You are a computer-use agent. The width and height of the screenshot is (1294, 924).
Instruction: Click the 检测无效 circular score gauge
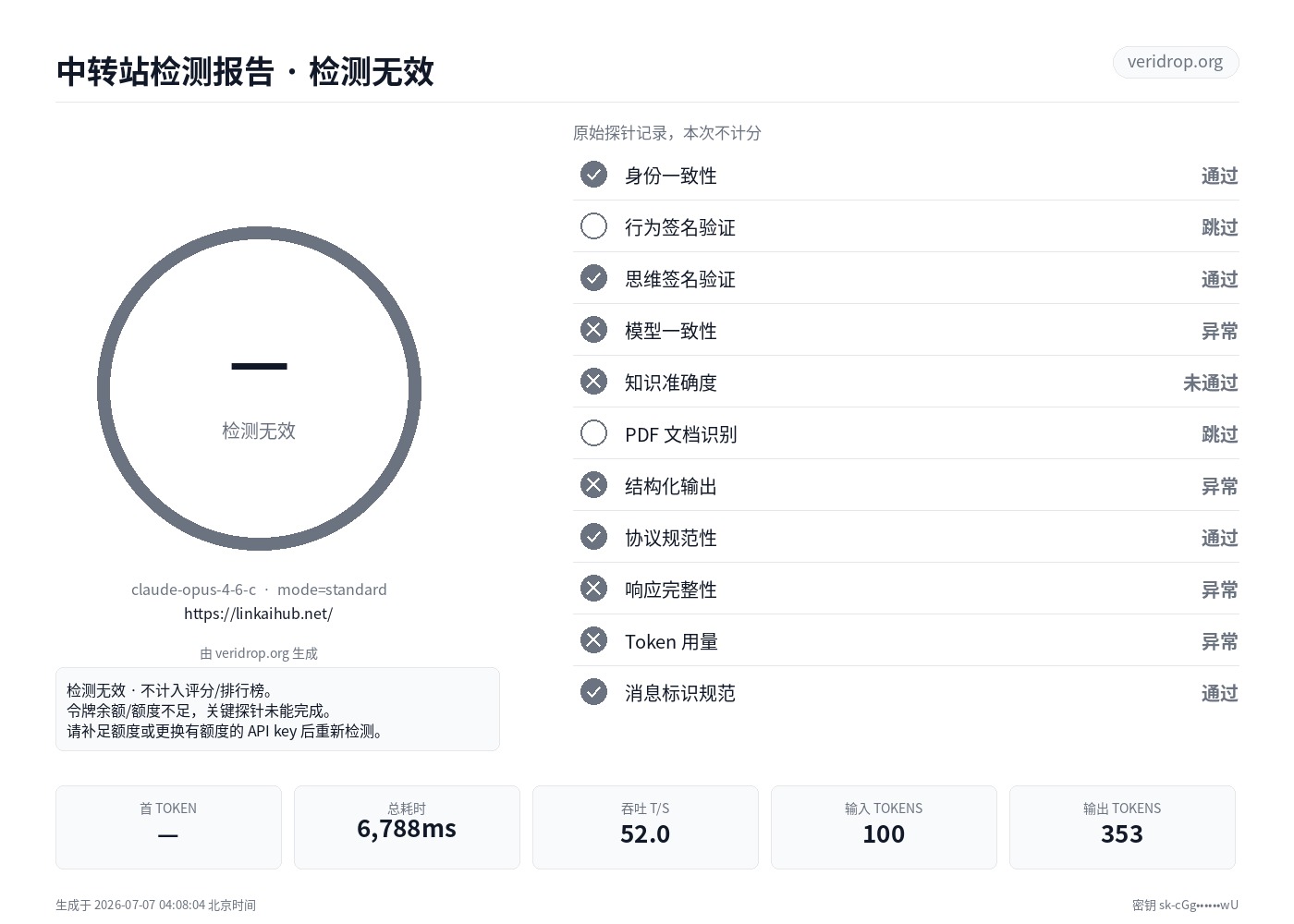tap(259, 389)
